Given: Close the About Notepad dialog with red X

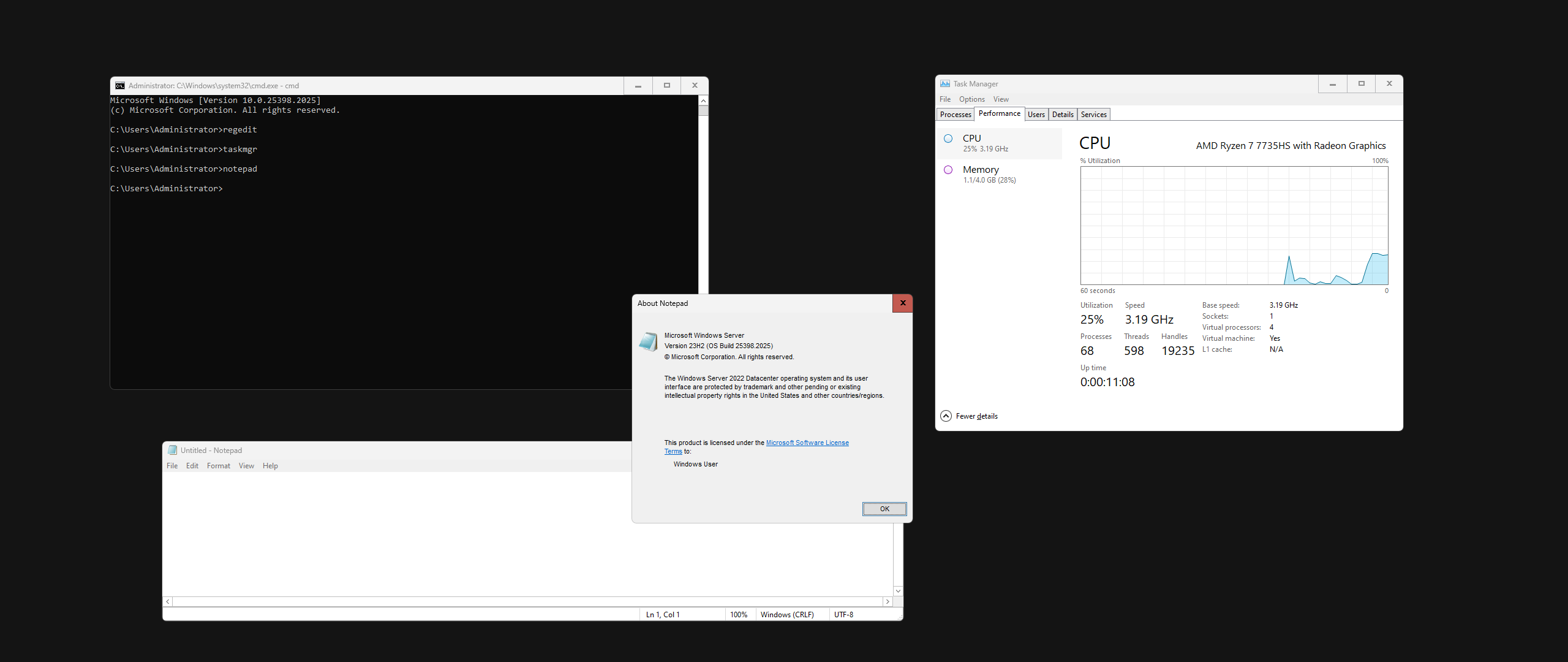Looking at the screenshot, I should [902, 303].
